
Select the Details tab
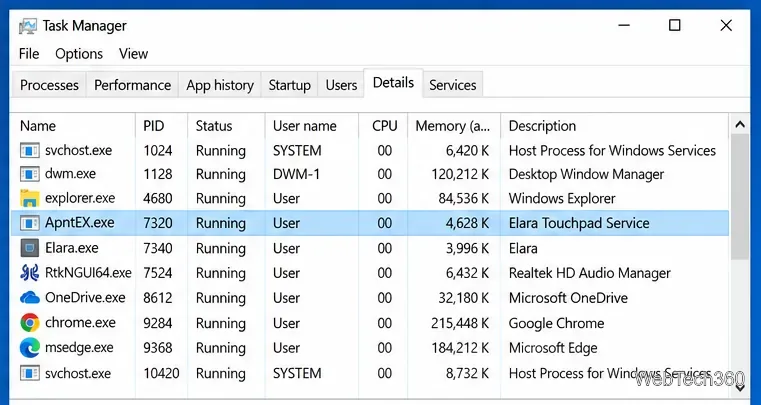(393, 83)
